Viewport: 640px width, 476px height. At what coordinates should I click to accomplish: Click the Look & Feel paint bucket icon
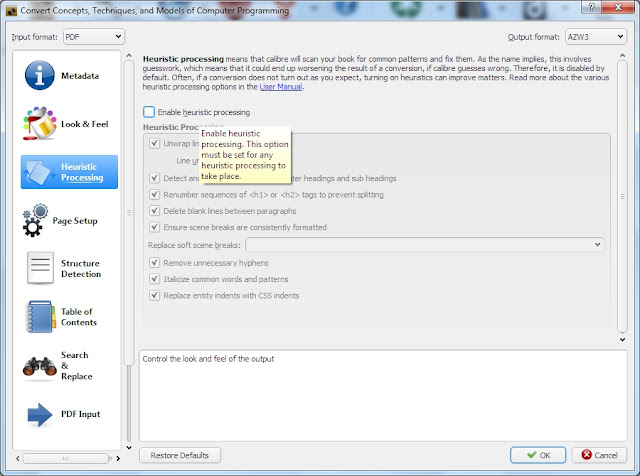coord(40,124)
